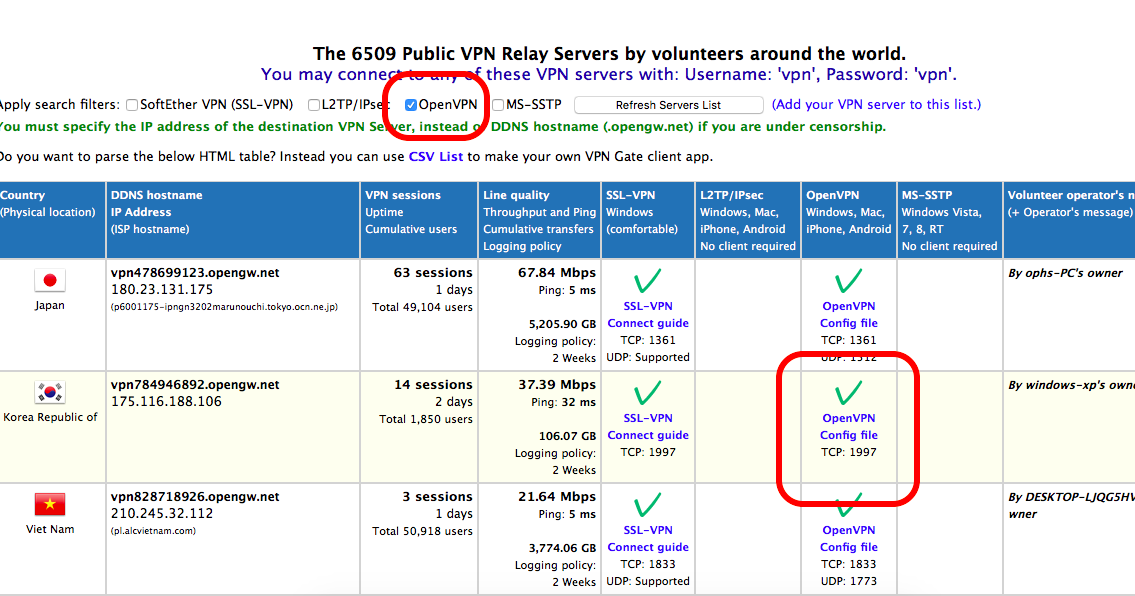Screen dimensions: 1135x596
Task: Click the South Korea flag icon
Action: (x=49, y=394)
